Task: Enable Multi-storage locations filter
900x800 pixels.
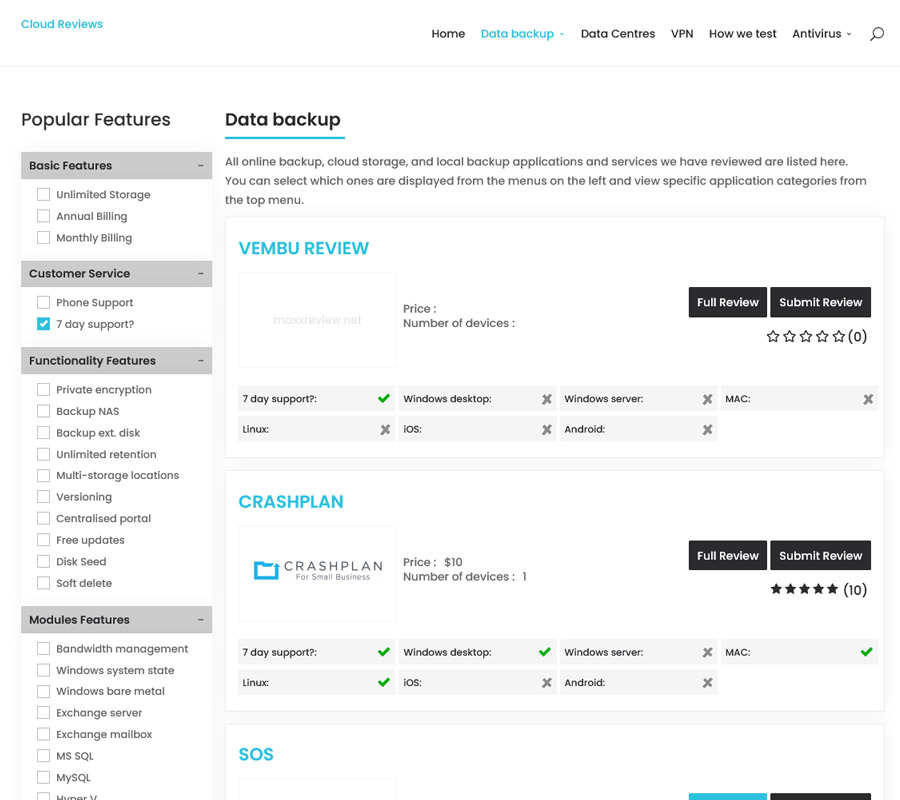Action: pos(43,476)
